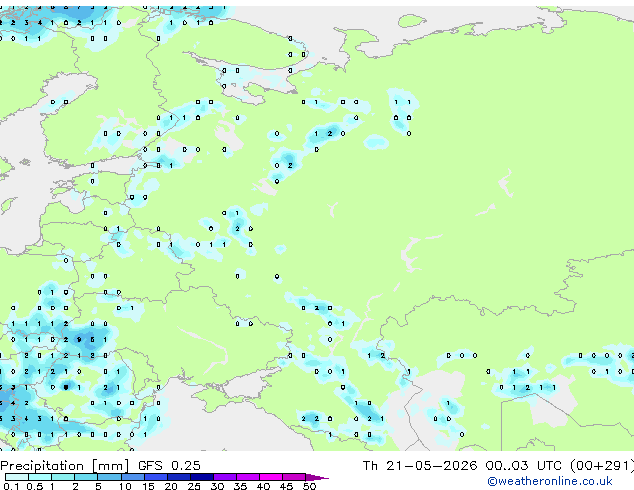Screen dimensions: 634x490
Task: Click the '0.5' legend scale label
Action: click(x=35, y=486)
